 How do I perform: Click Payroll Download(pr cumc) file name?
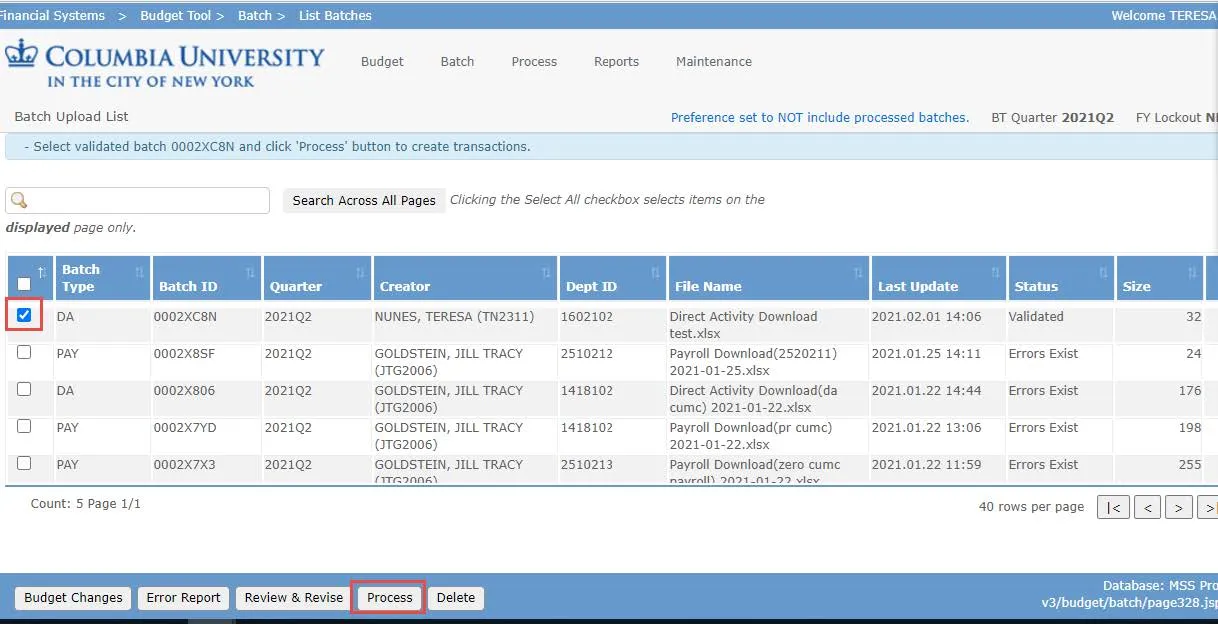tap(750, 435)
